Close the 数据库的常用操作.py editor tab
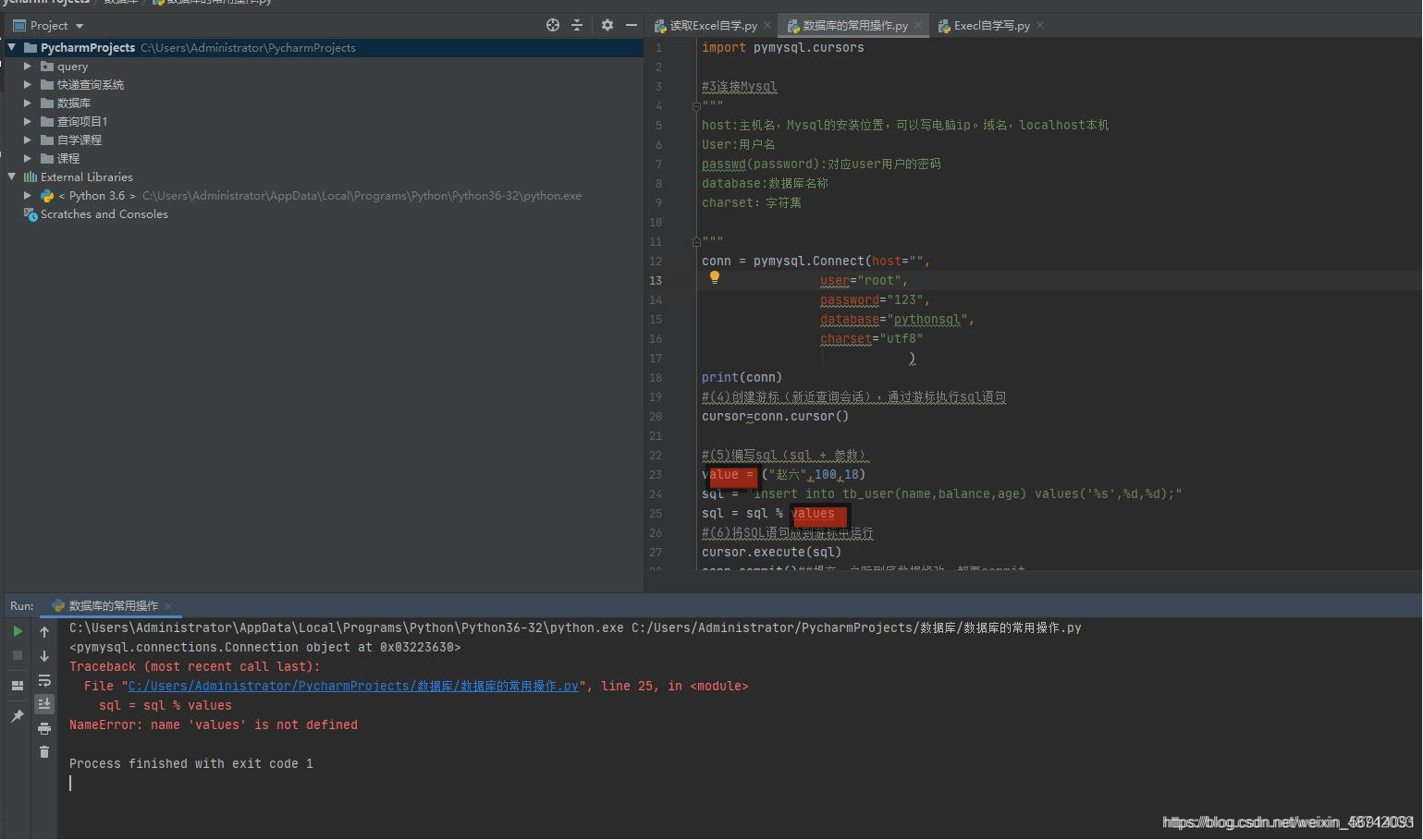 click(918, 26)
